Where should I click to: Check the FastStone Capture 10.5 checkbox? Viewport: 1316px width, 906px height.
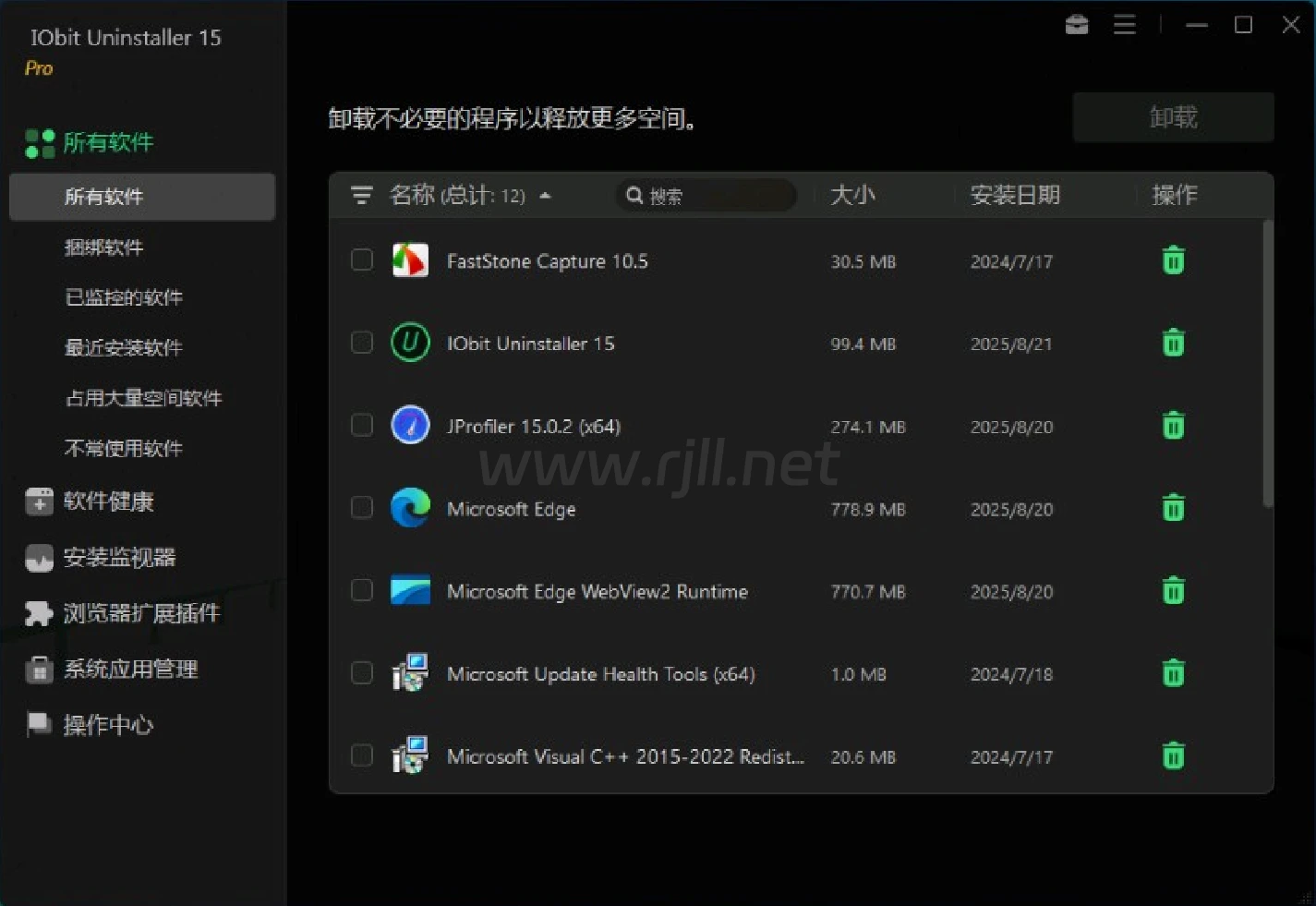click(362, 260)
